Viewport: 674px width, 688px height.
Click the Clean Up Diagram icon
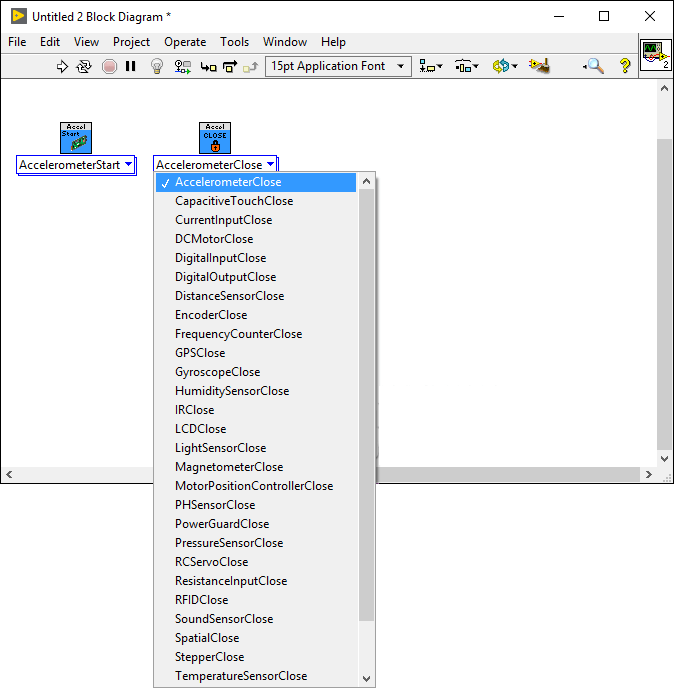click(x=539, y=66)
